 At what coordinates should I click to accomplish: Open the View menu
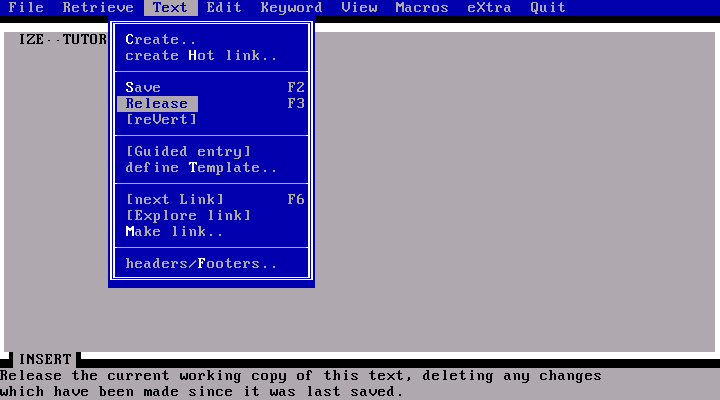359,7
